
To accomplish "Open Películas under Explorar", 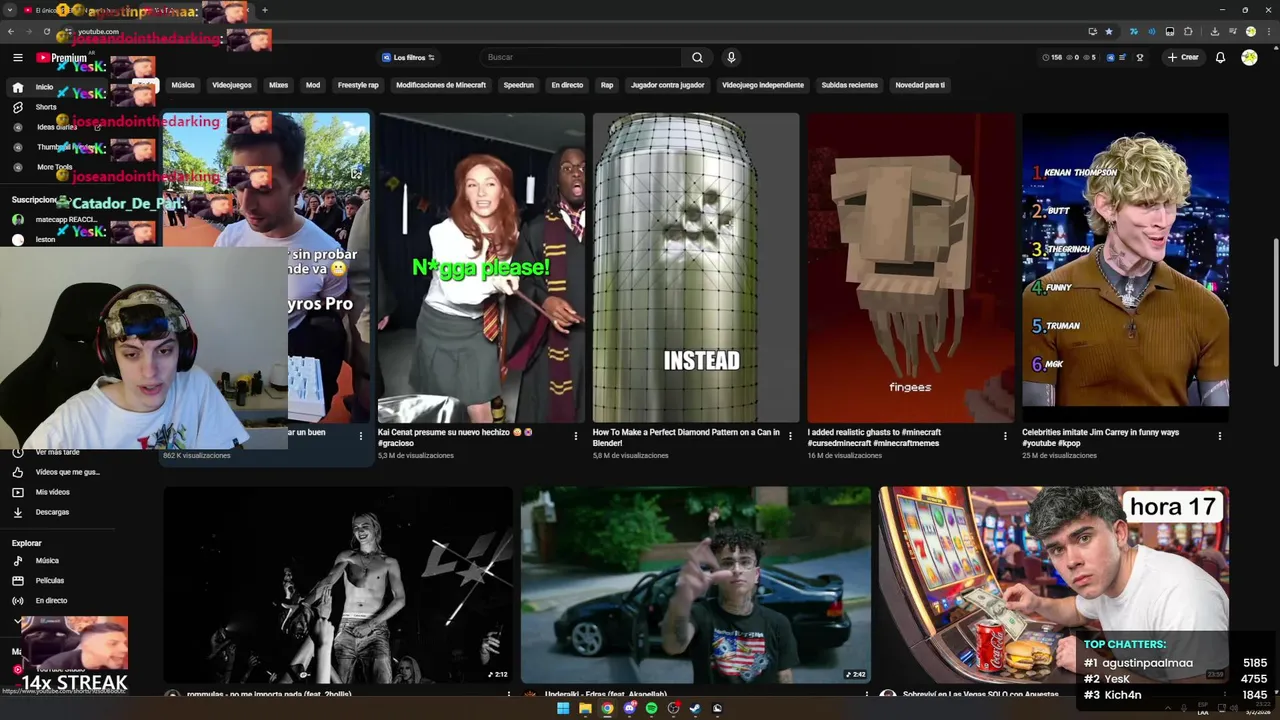I will coord(50,581).
